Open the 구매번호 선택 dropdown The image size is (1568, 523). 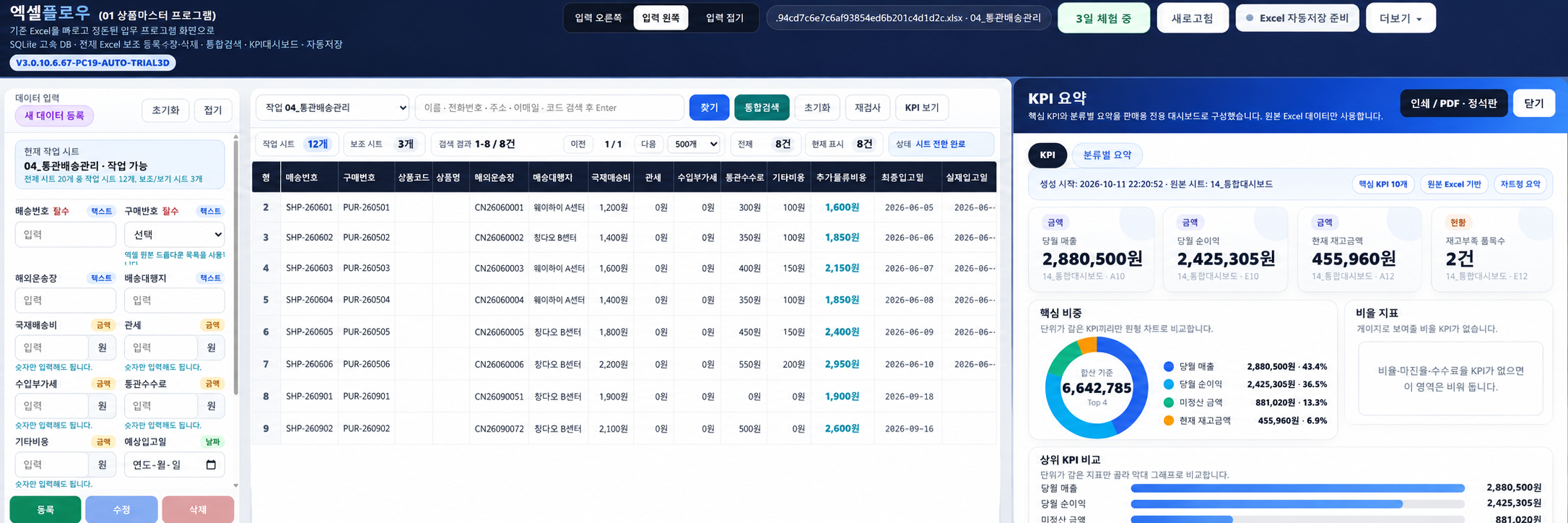click(x=174, y=234)
